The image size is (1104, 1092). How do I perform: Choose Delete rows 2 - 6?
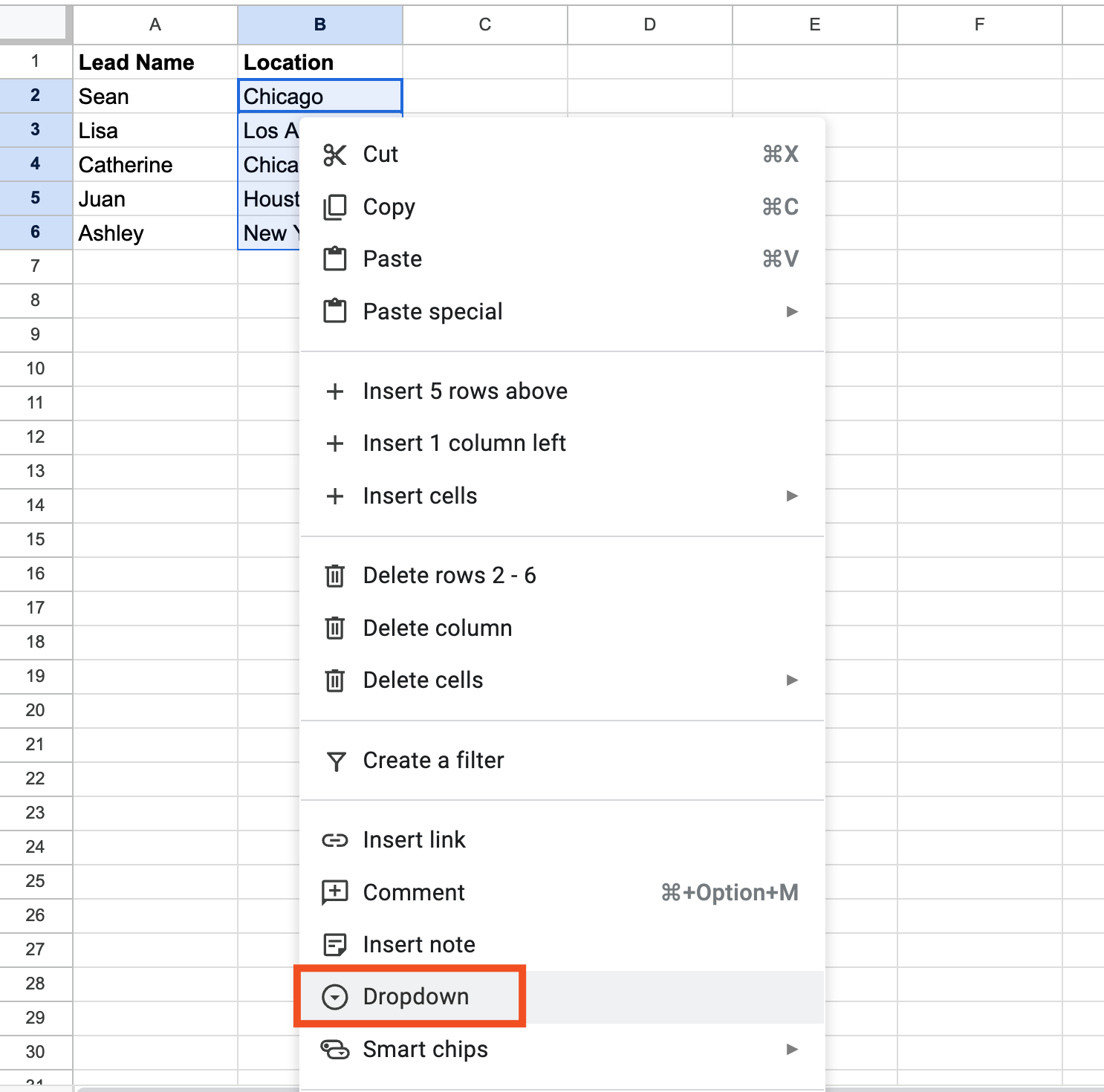449,576
